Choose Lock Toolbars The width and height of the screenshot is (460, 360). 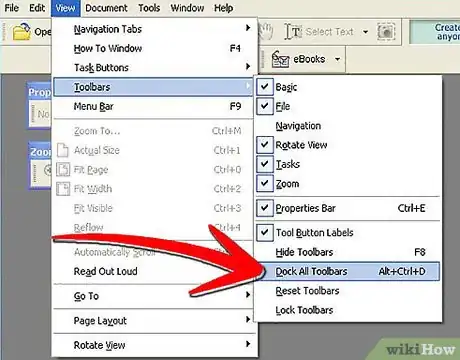tap(348, 310)
